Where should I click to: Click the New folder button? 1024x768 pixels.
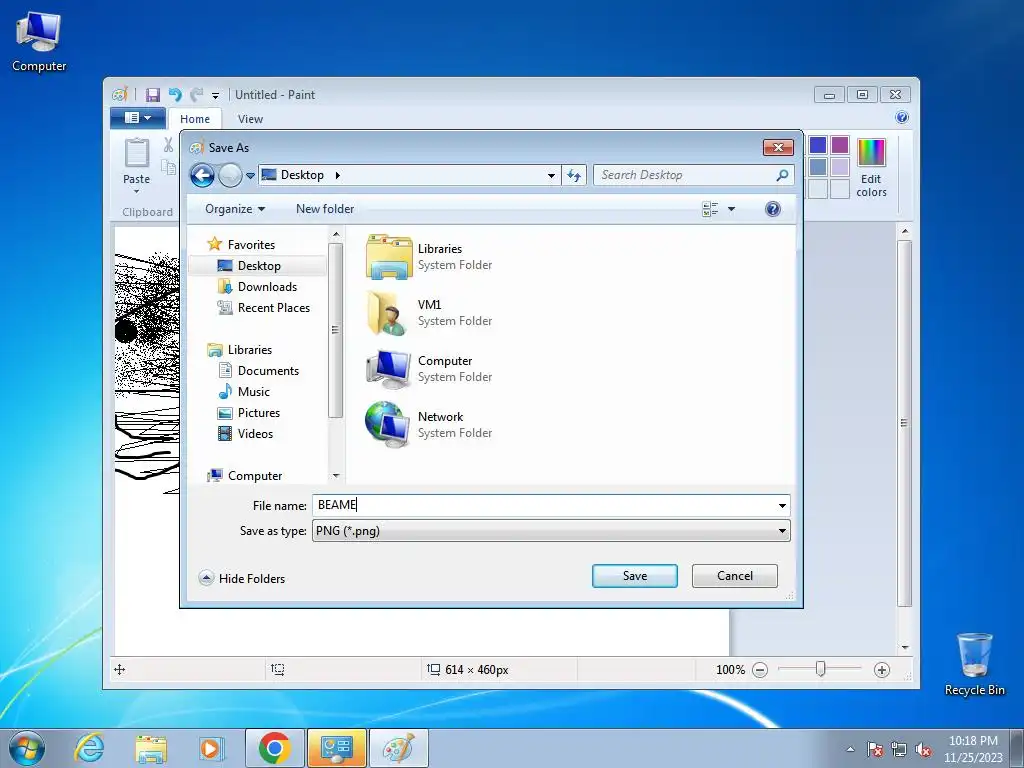click(x=325, y=209)
